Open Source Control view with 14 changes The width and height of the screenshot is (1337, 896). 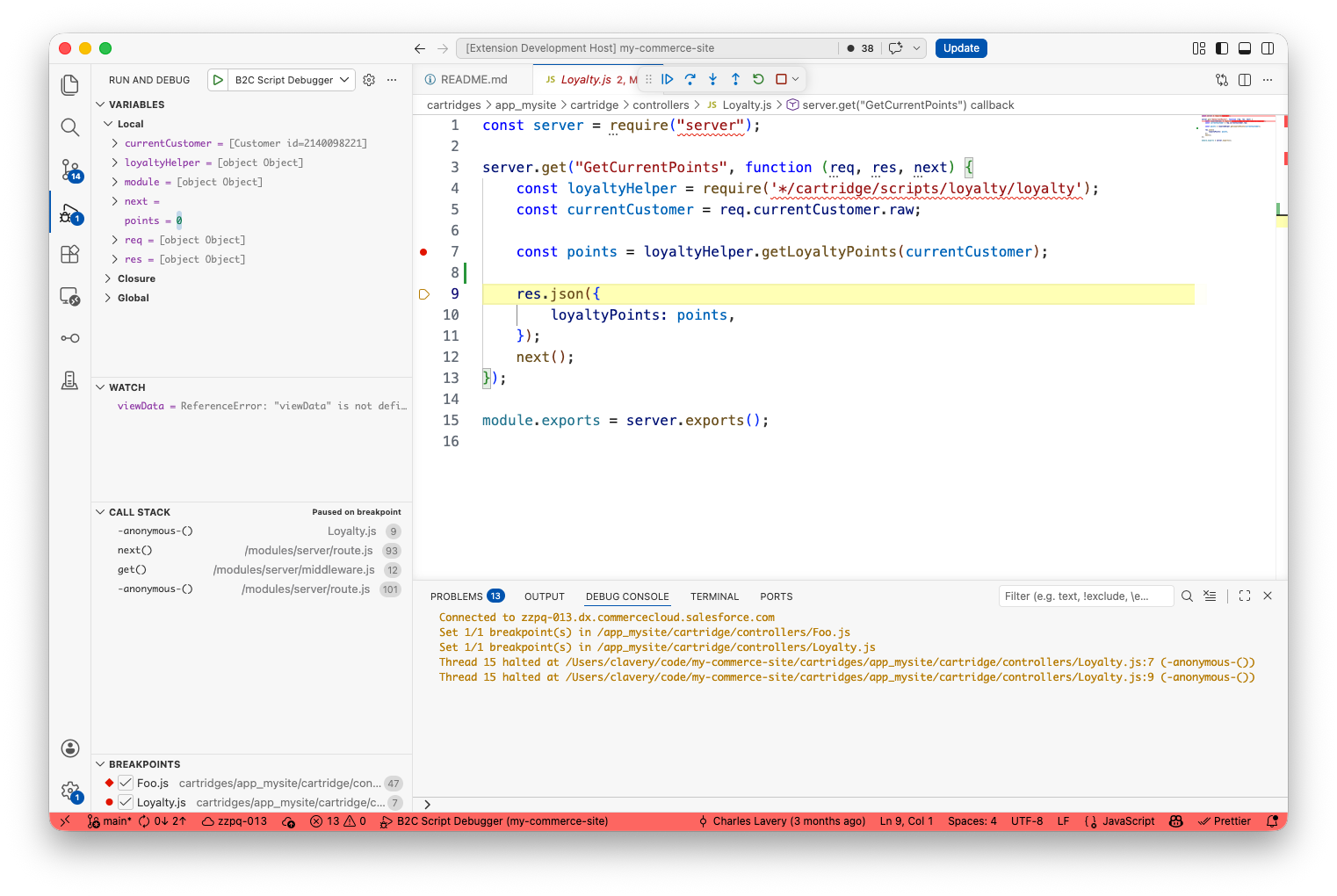[70, 170]
